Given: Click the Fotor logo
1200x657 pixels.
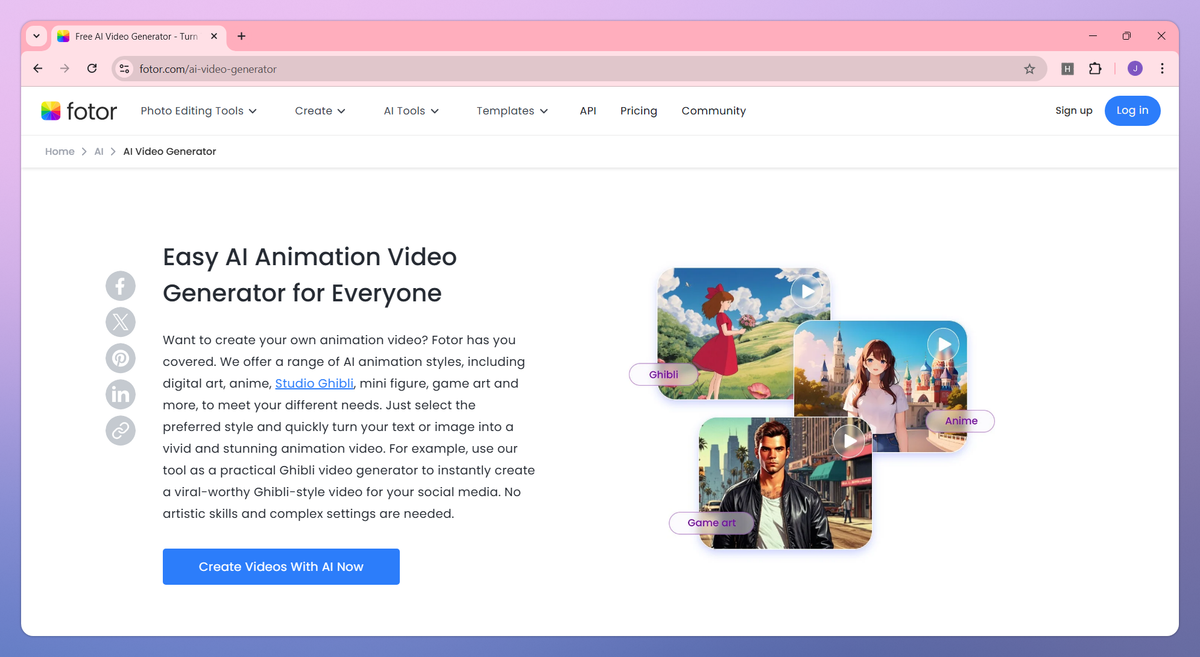Looking at the screenshot, I should pos(79,111).
